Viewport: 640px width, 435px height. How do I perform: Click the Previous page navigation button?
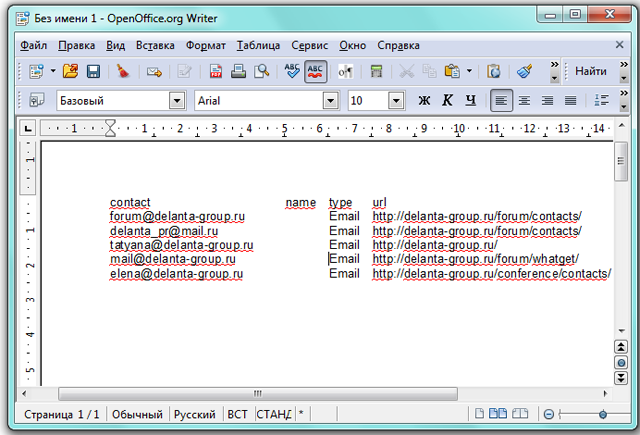[621, 347]
